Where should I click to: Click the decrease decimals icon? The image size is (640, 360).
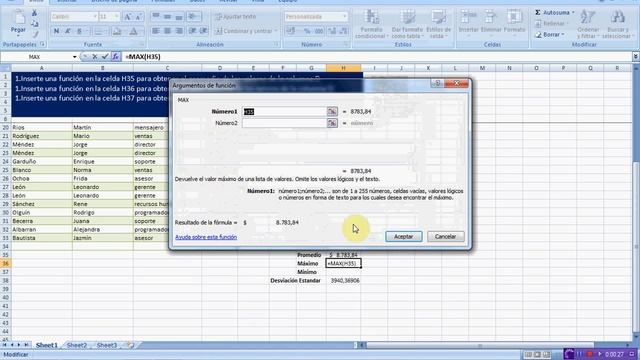click(x=343, y=31)
